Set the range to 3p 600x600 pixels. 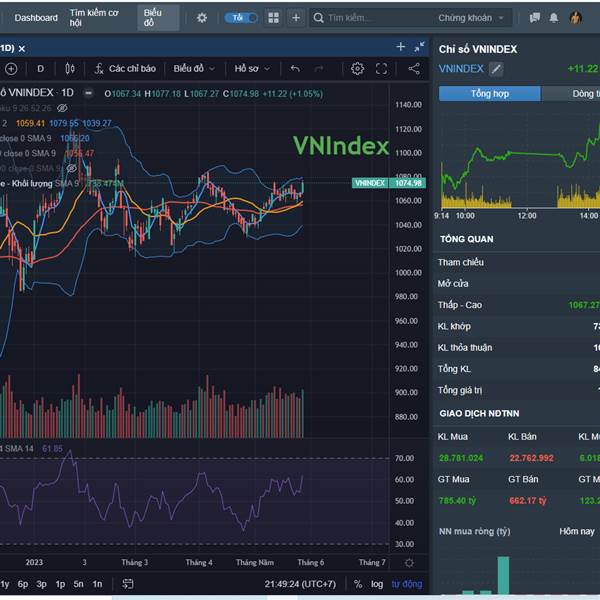click(x=41, y=584)
